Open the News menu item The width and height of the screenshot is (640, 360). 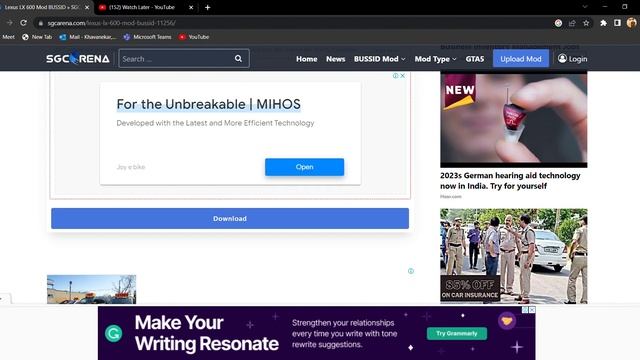click(x=336, y=59)
